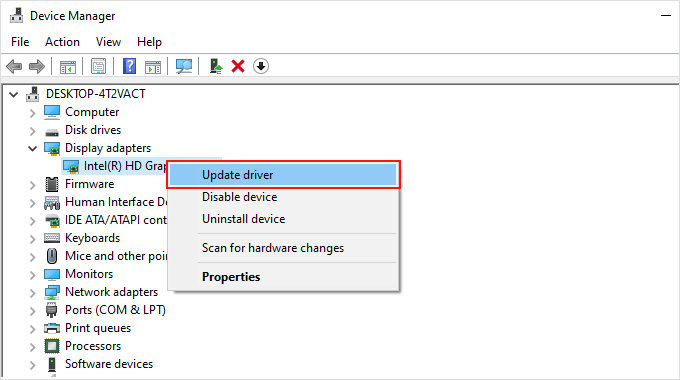Screen dimensions: 680x380
Task: Select the Keyboards label
Action: 92,238
